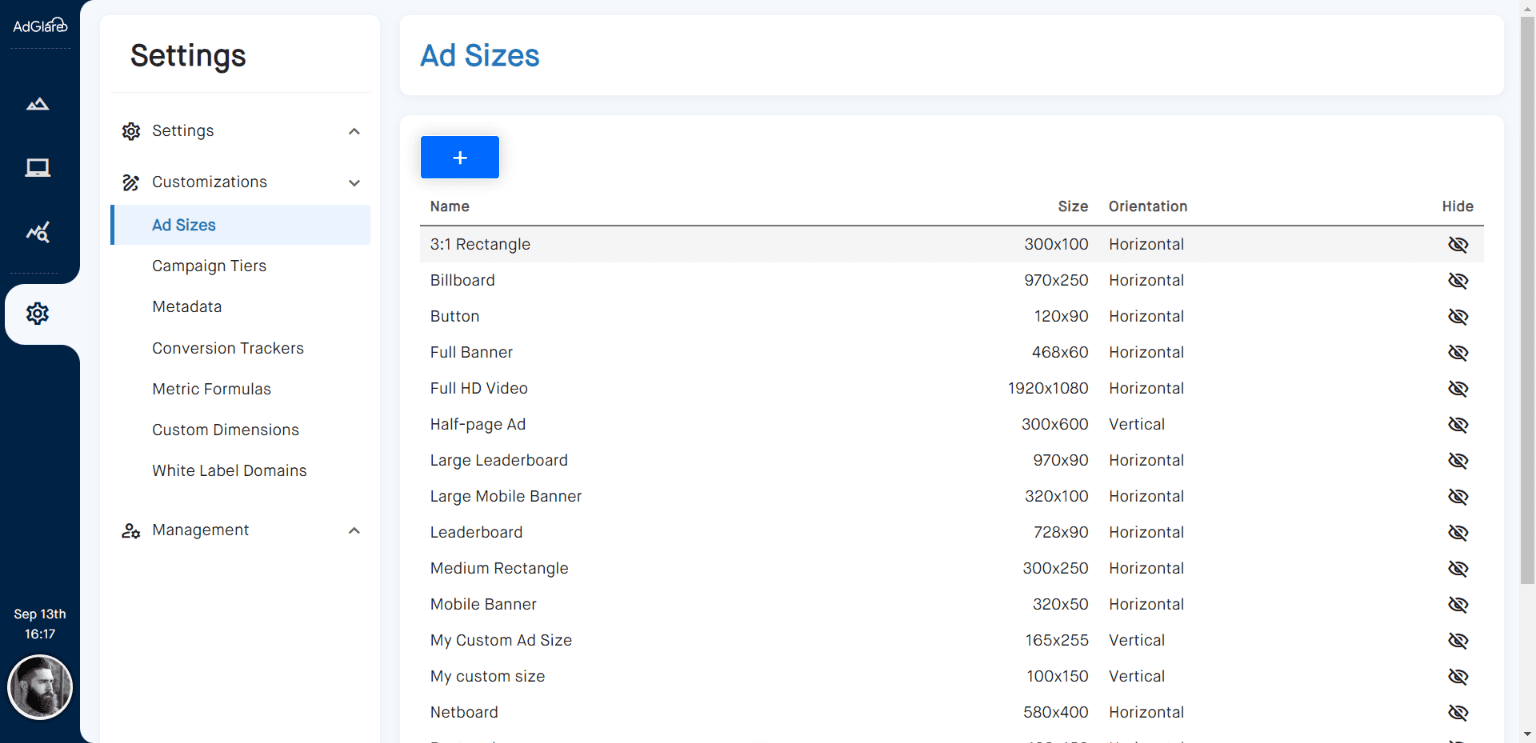This screenshot has width=1536, height=743.
Task: Hide the Large Mobile Banner ad size
Action: coord(1458,496)
